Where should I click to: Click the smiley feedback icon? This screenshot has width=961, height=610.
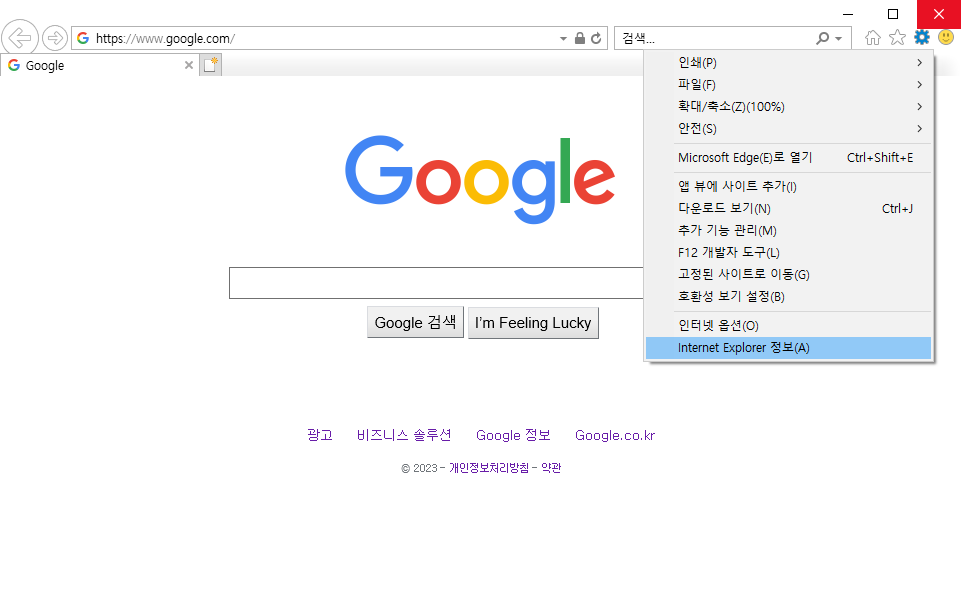point(946,38)
